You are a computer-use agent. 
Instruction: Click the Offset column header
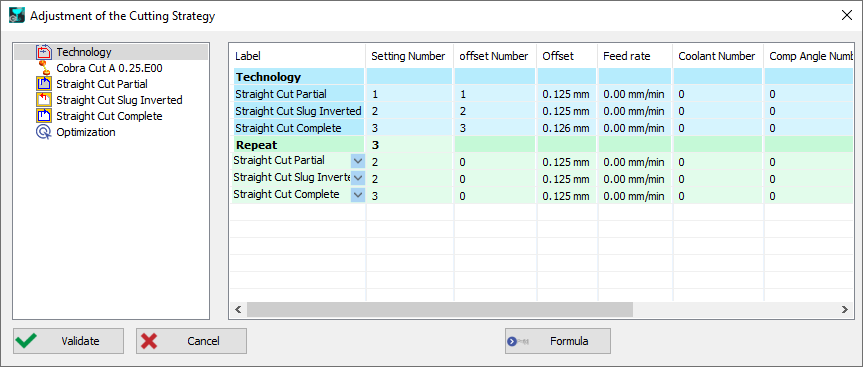point(567,56)
